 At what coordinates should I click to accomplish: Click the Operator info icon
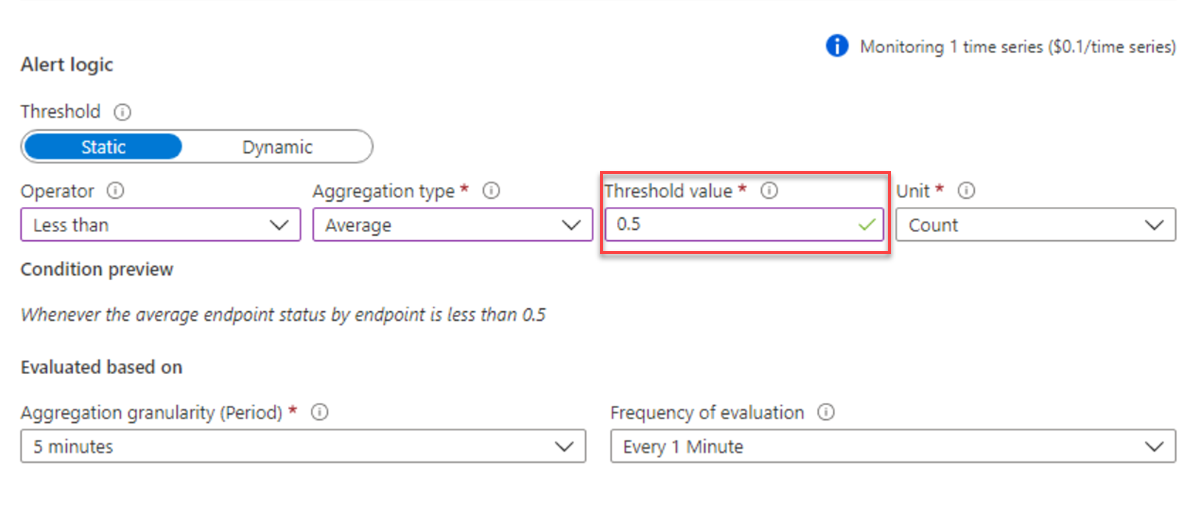pyautogui.click(x=116, y=191)
